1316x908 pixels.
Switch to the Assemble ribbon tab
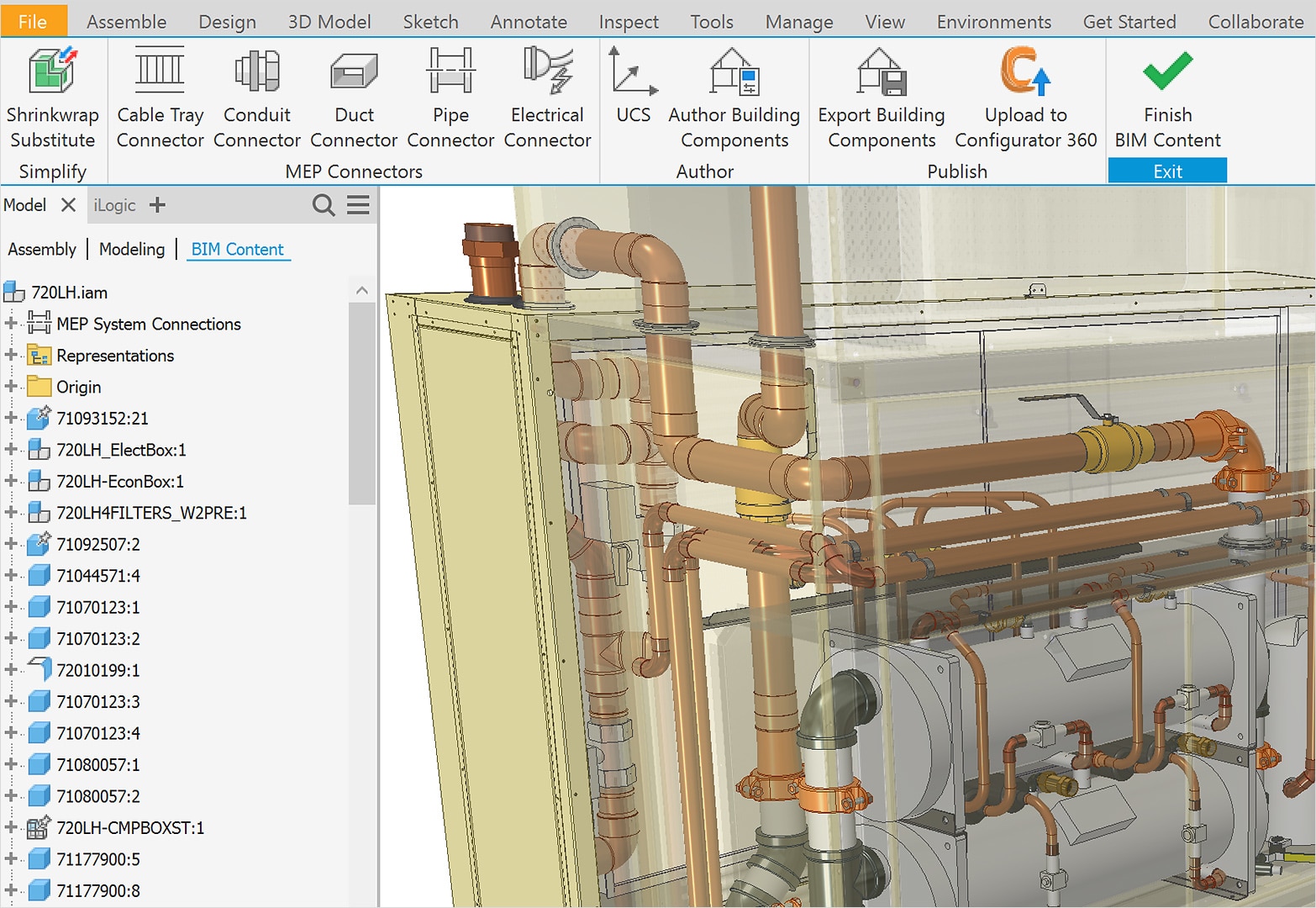[x=127, y=22]
